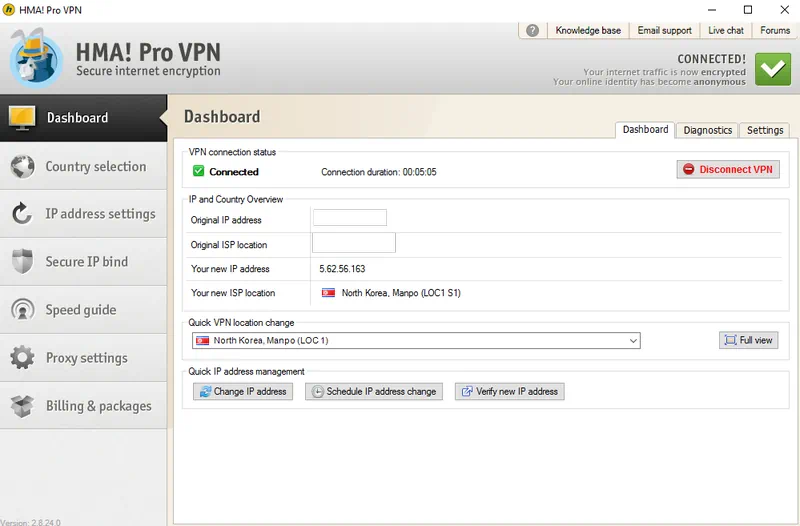Open the Knowledge base link
800x526 pixels.
588,31
